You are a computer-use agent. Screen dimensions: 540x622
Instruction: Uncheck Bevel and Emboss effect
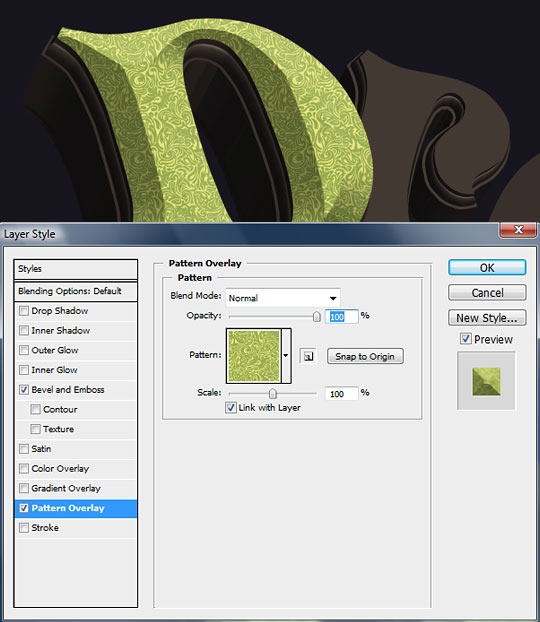coord(24,390)
